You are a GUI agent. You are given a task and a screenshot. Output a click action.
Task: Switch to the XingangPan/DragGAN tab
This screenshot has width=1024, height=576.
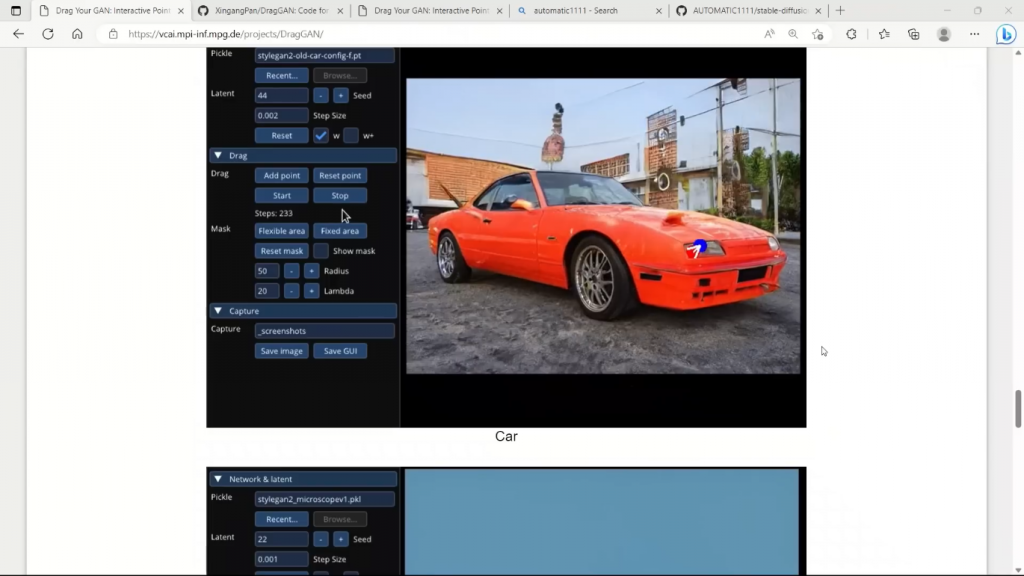coord(269,10)
